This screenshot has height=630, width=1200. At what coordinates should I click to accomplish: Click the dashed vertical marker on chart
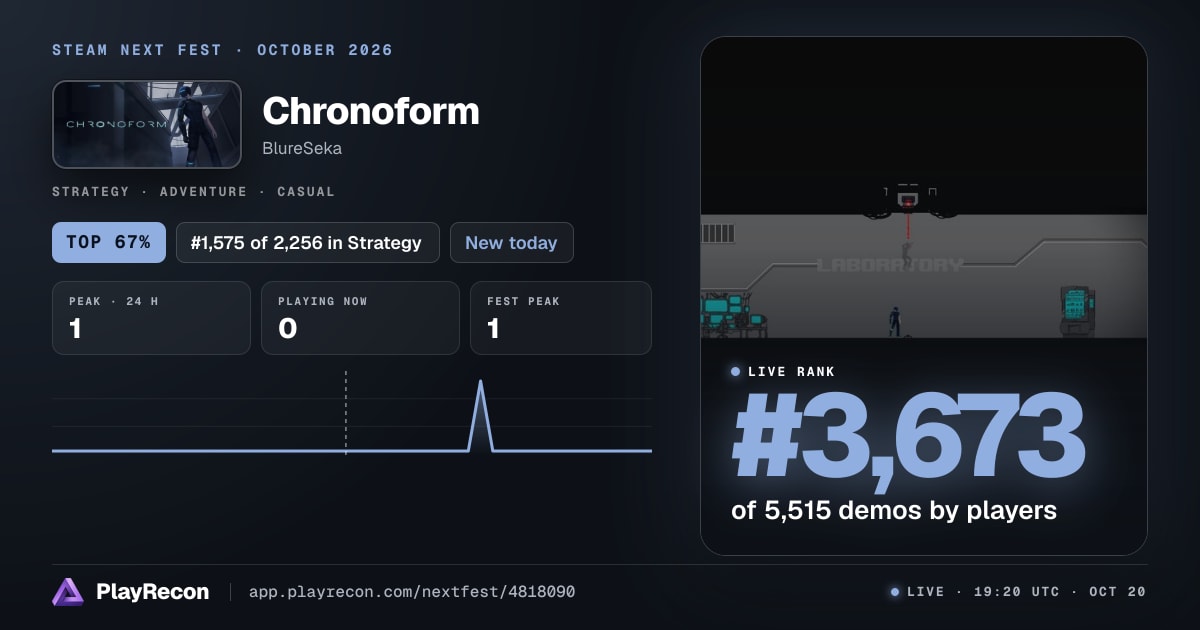pyautogui.click(x=346, y=413)
